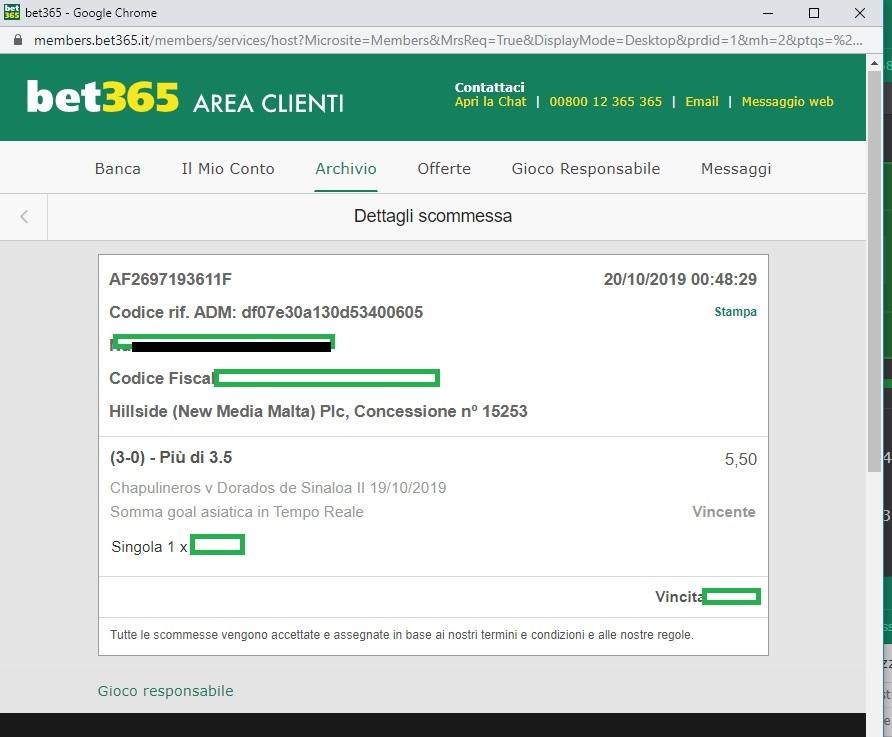Open the Messaggio web link

point(787,102)
